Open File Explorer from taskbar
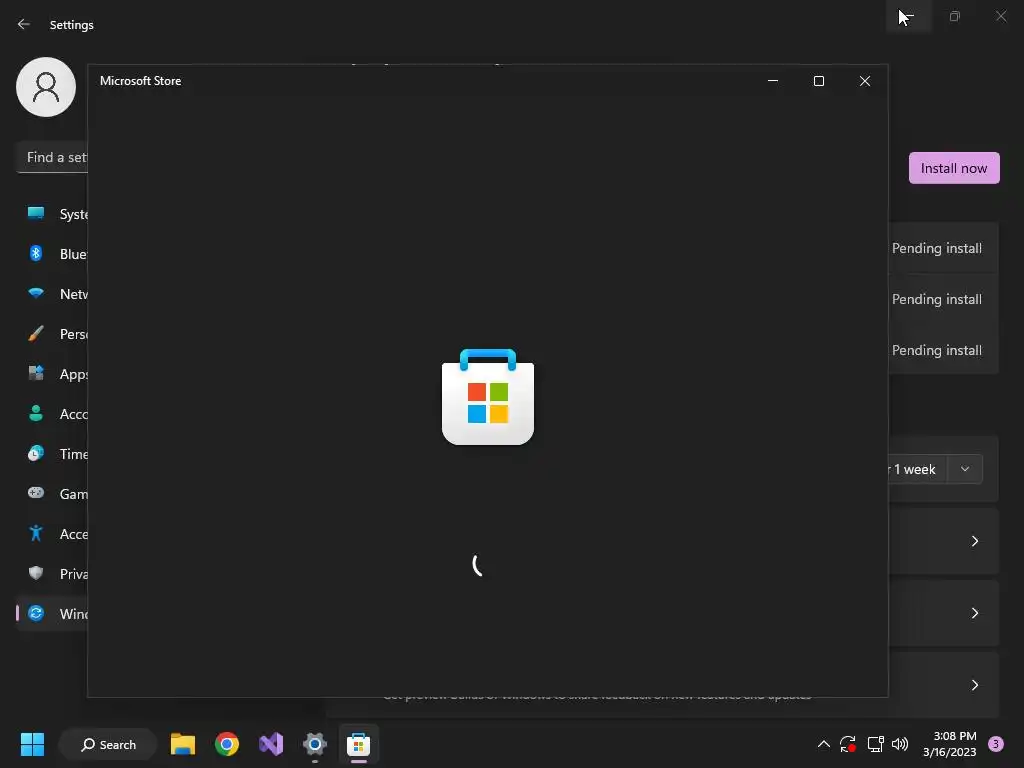The height and width of the screenshot is (768, 1024). click(183, 744)
